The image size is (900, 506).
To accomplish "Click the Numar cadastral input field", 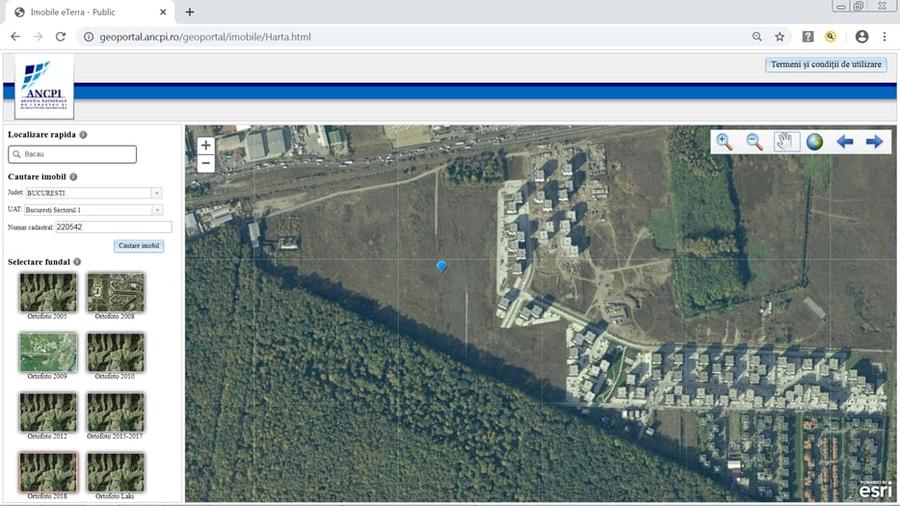I will pos(113,227).
